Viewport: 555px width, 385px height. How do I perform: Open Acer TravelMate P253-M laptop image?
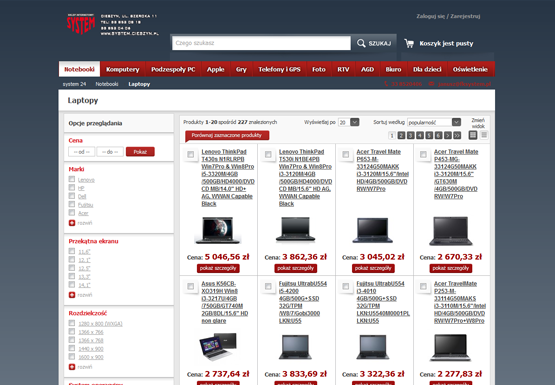(451, 347)
